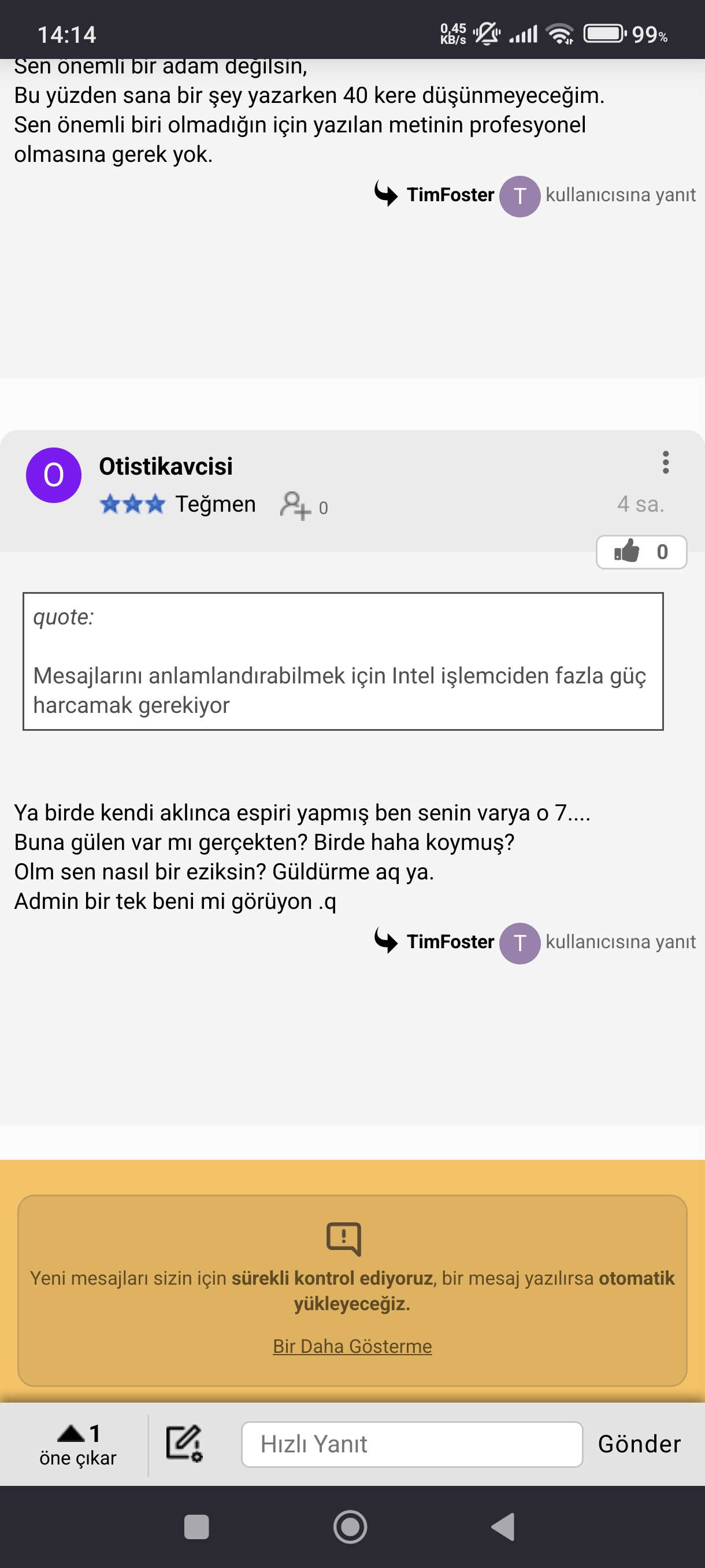705x1568 pixels.
Task: Upvote the thread with "öne çıkar"
Action: click(78, 1445)
